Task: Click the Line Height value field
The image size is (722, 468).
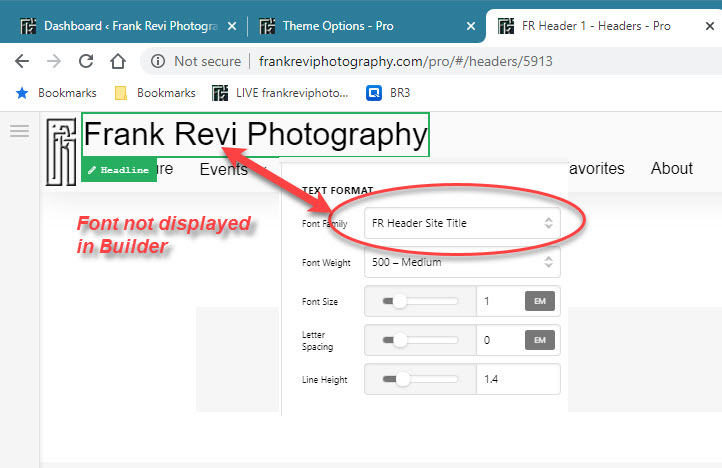Action: 518,379
